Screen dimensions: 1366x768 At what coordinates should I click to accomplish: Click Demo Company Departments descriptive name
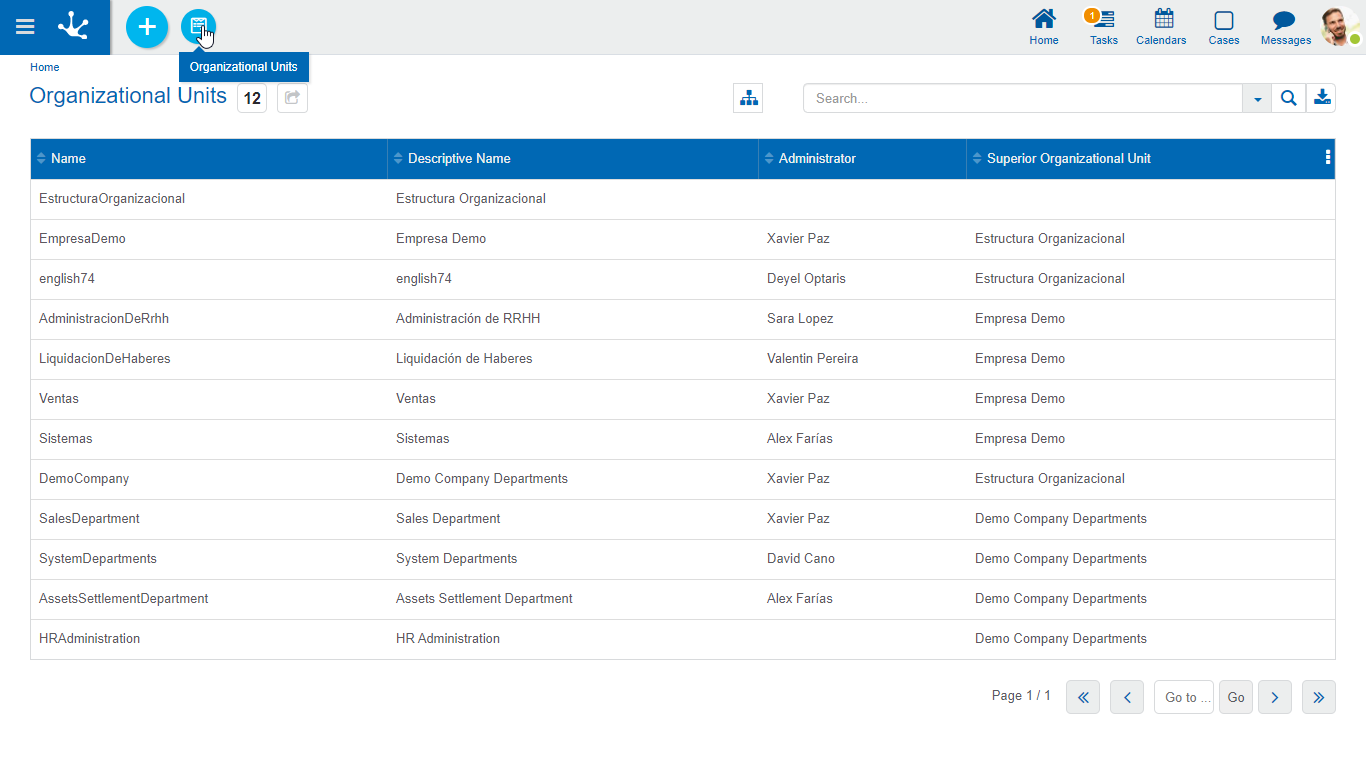pyautogui.click(x=482, y=479)
